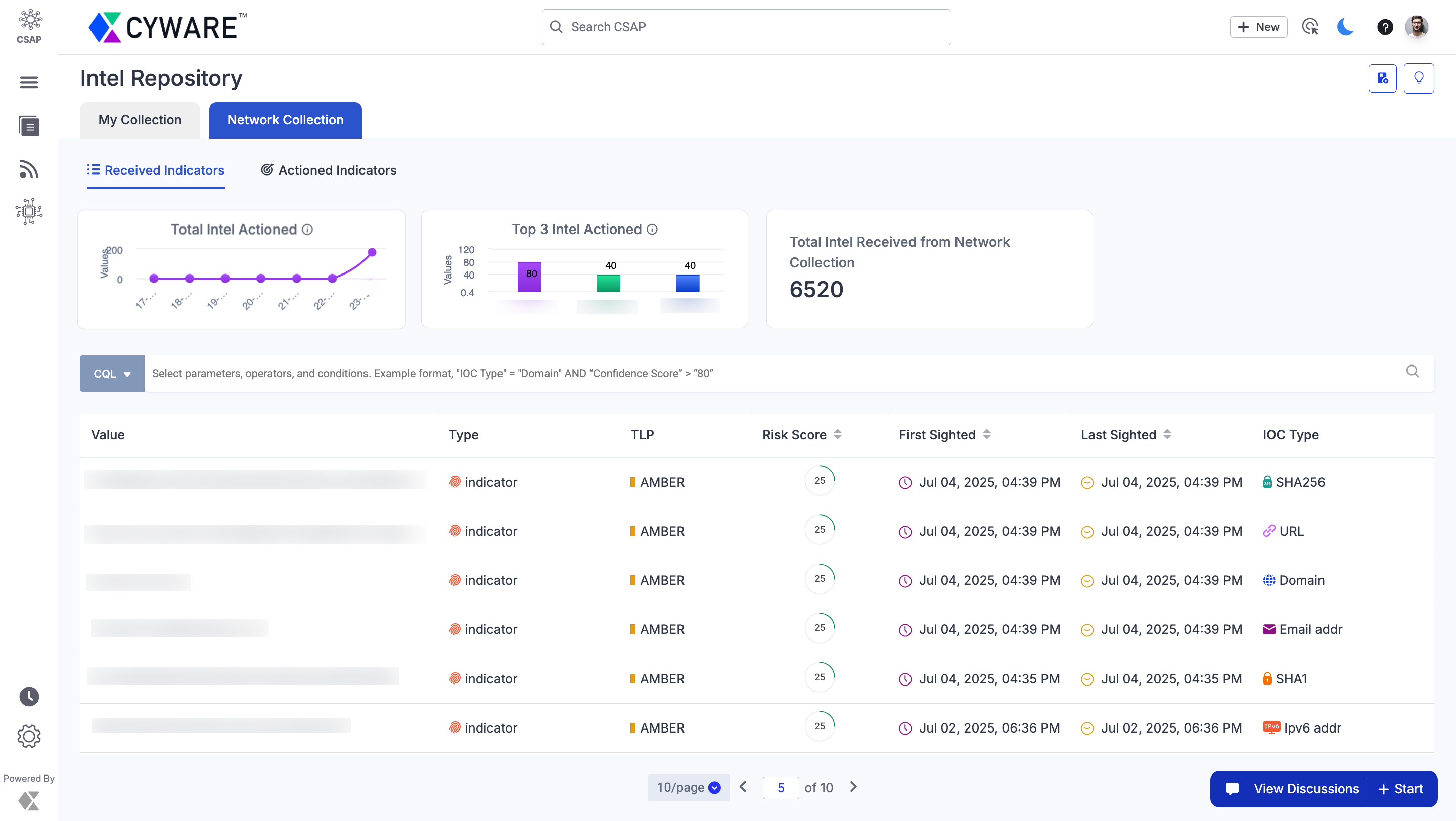Viewport: 1456px width, 821px height.
Task: Click the circuit chip integrations icon
Action: click(29, 212)
